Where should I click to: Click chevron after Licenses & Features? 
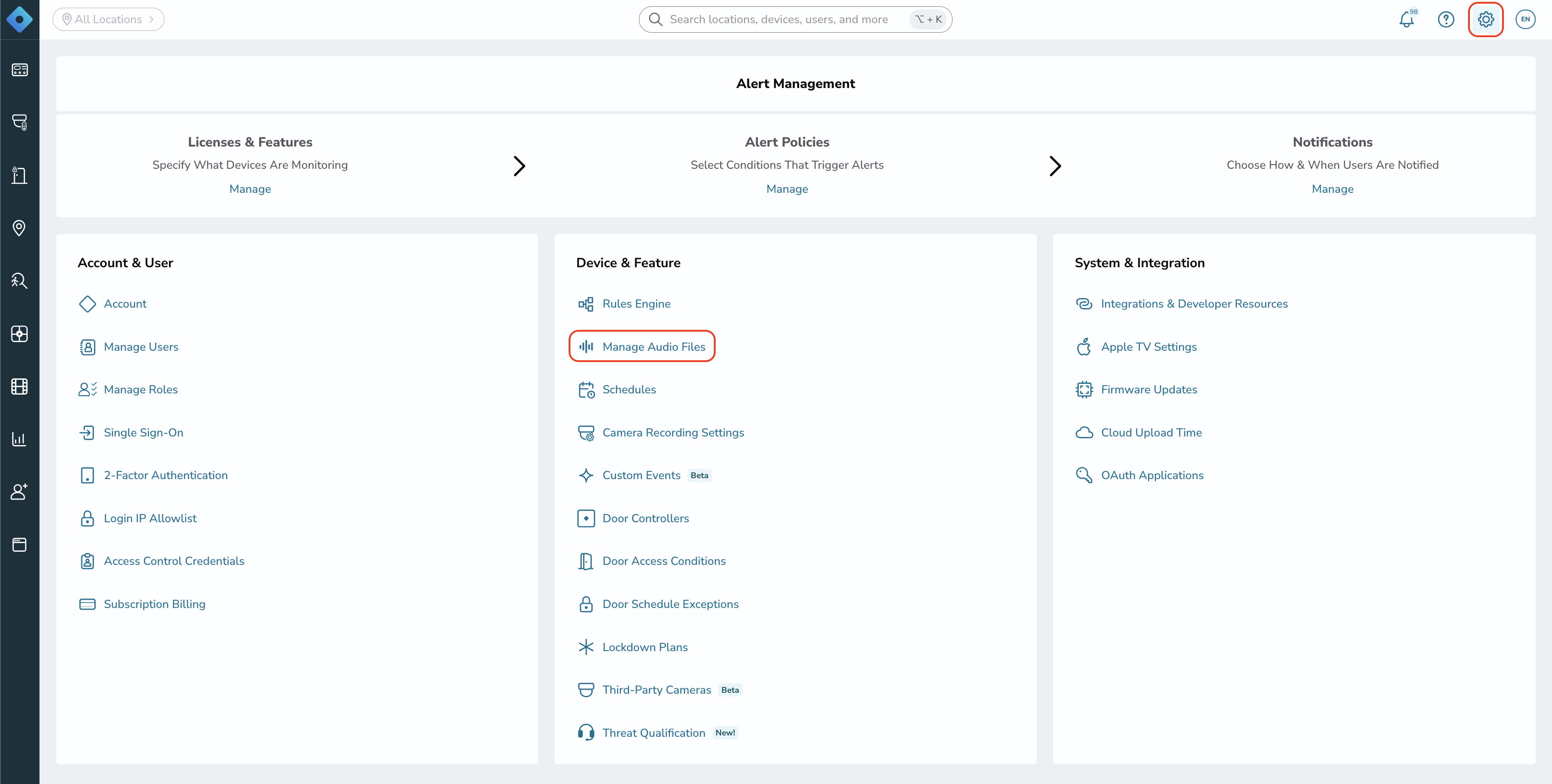(519, 166)
